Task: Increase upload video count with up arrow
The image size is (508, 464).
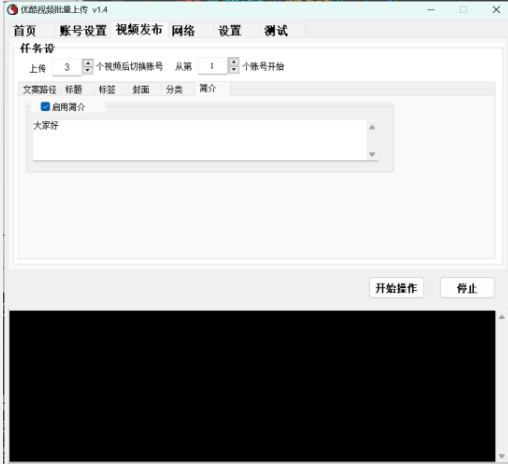Action: tap(87, 63)
